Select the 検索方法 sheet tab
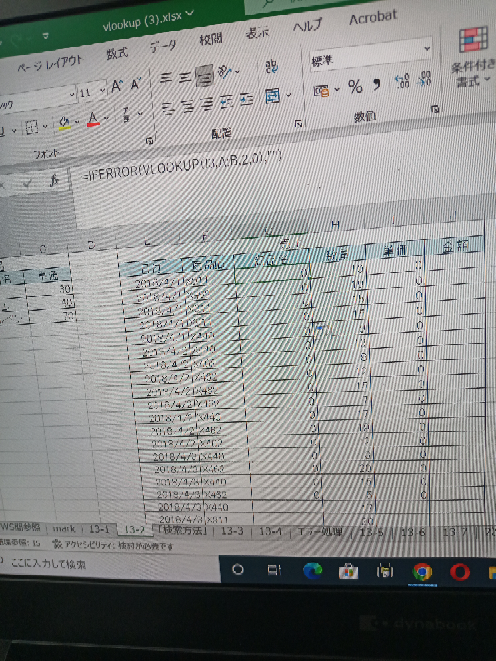496x661 pixels. click(x=183, y=530)
